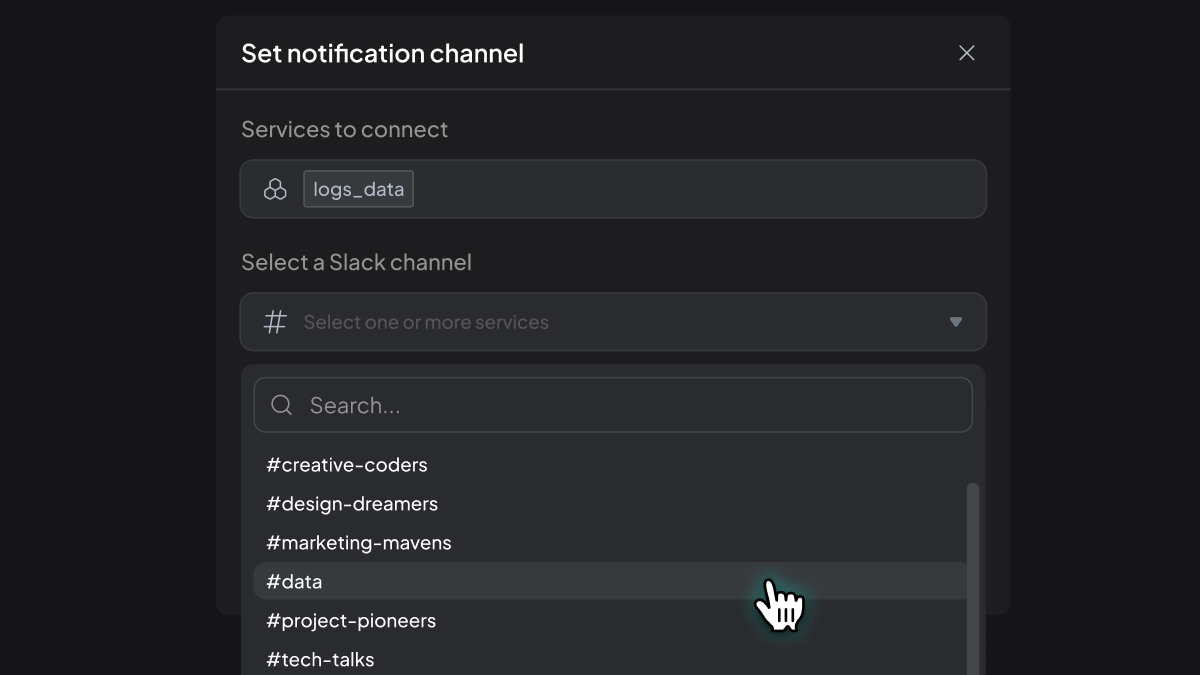The image size is (1200, 675).
Task: Click the hexagon services icon
Action: (275, 189)
